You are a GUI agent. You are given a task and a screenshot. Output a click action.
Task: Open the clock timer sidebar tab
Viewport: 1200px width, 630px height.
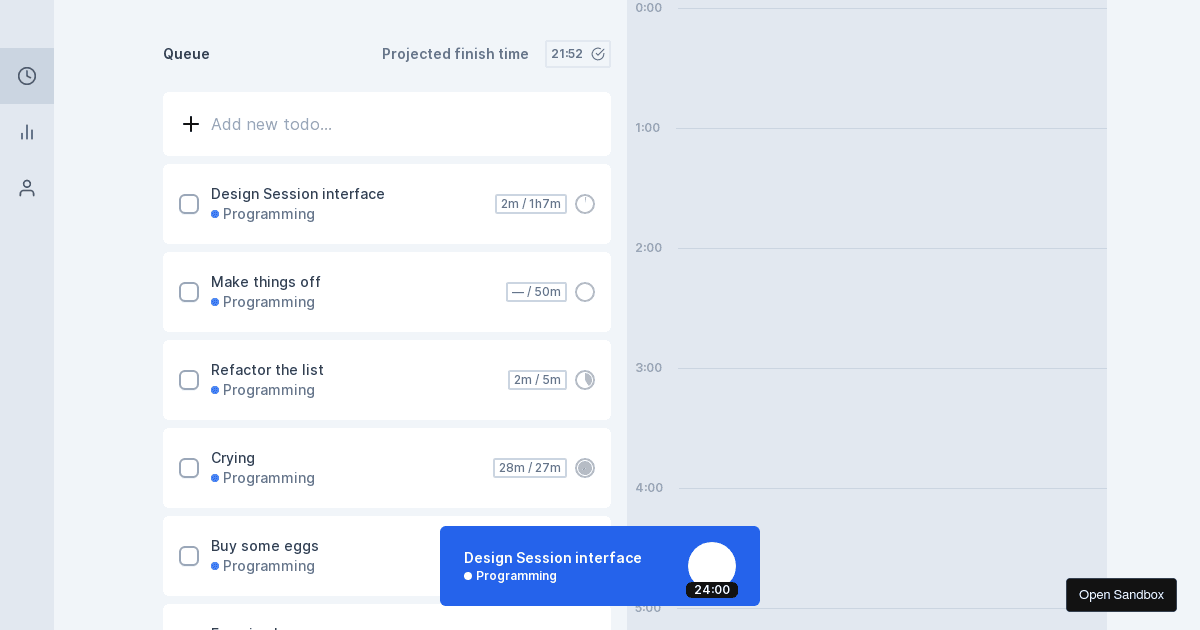point(27,76)
